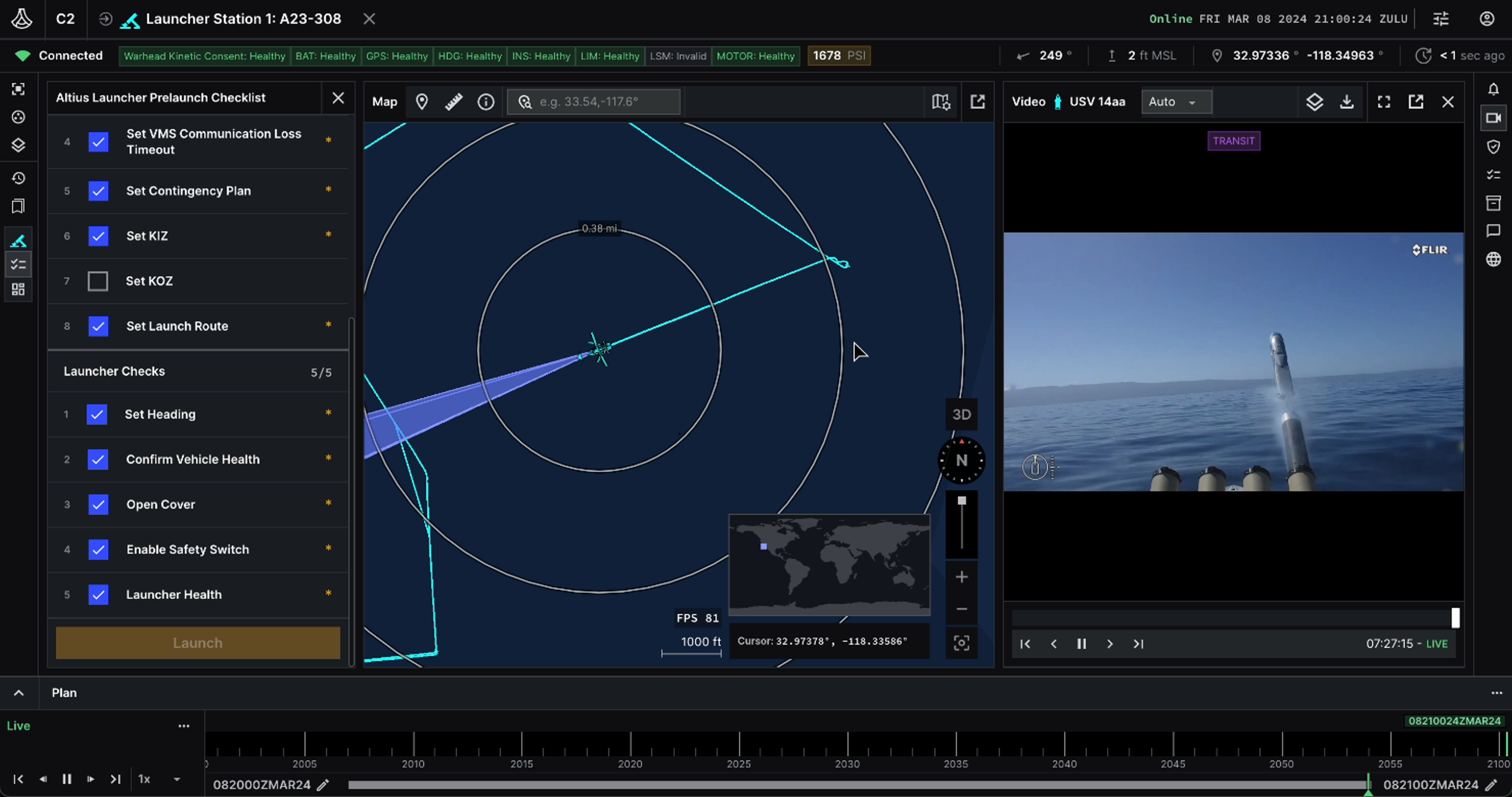Expand the Launcher Checks section
Screen dimensions: 1512x797
click(114, 371)
